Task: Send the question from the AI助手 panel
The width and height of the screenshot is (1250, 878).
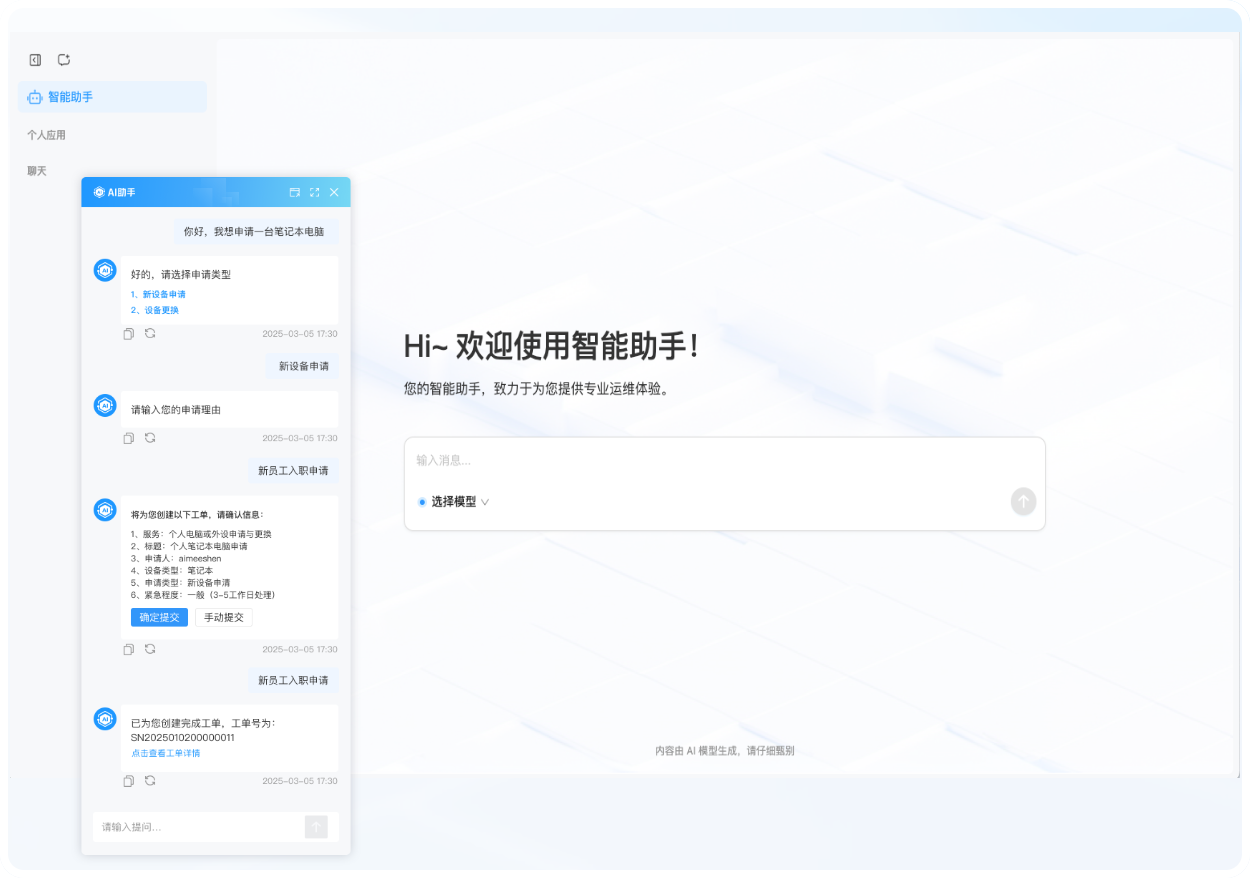Action: point(316,827)
